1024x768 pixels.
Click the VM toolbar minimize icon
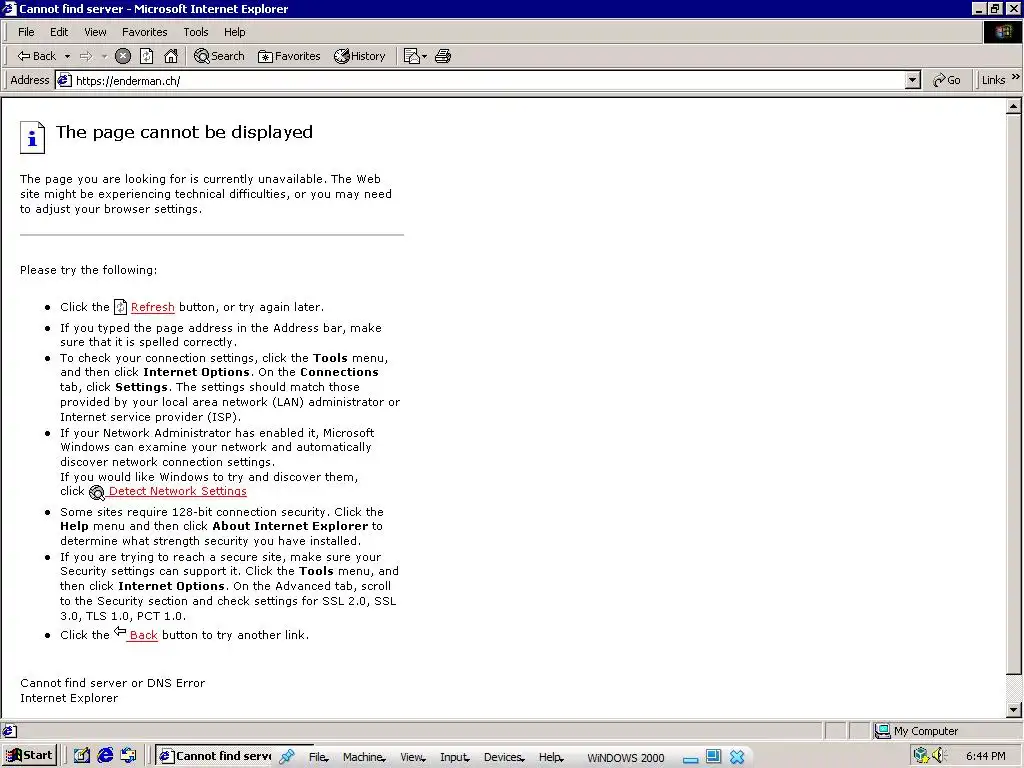click(690, 758)
